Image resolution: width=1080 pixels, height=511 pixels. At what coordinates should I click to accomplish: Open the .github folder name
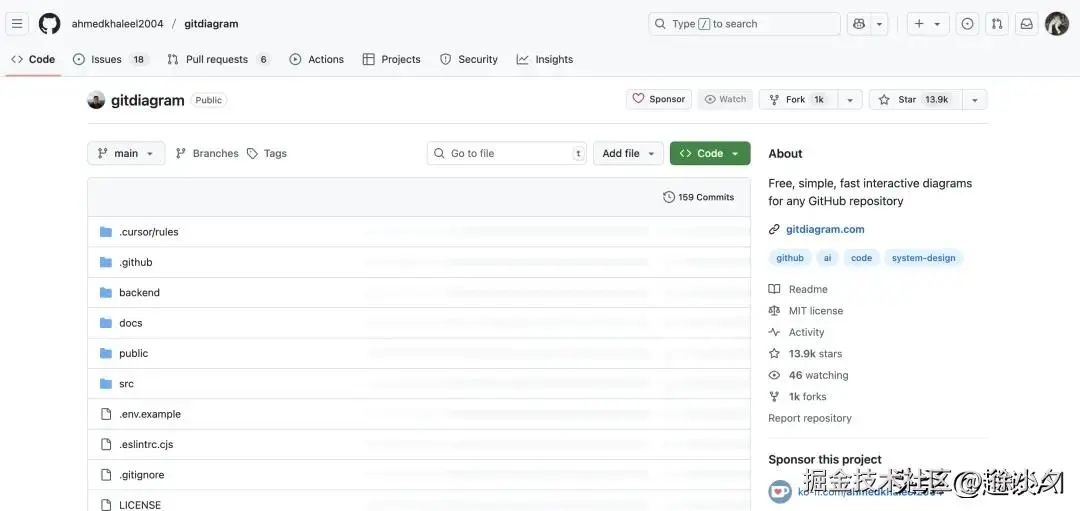(x=136, y=262)
